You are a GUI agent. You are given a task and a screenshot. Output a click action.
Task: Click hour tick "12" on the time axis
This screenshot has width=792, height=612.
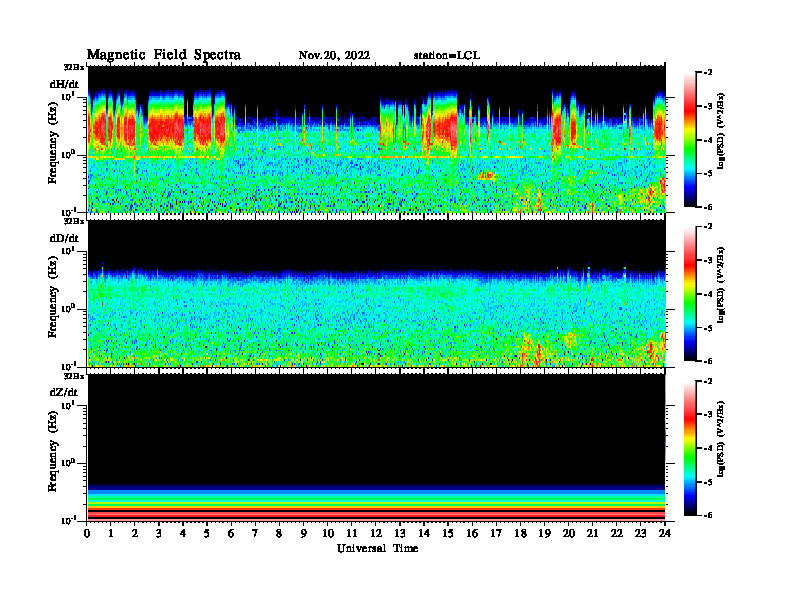[x=375, y=534]
